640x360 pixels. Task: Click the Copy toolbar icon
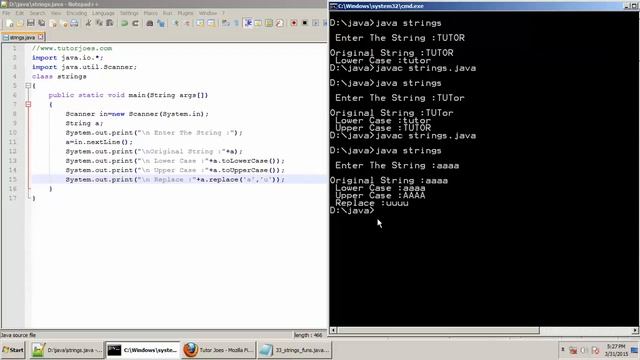[99, 23]
